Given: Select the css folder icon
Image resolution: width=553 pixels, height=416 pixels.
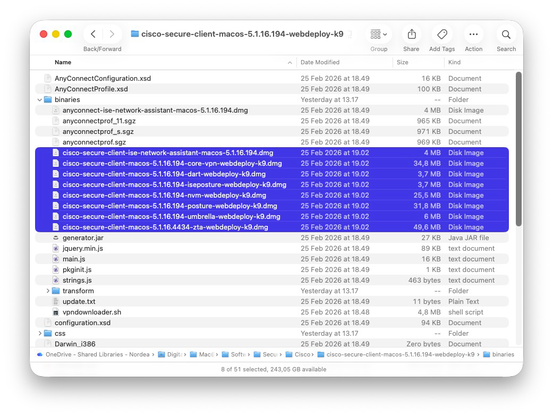Looking at the screenshot, I should [48, 333].
